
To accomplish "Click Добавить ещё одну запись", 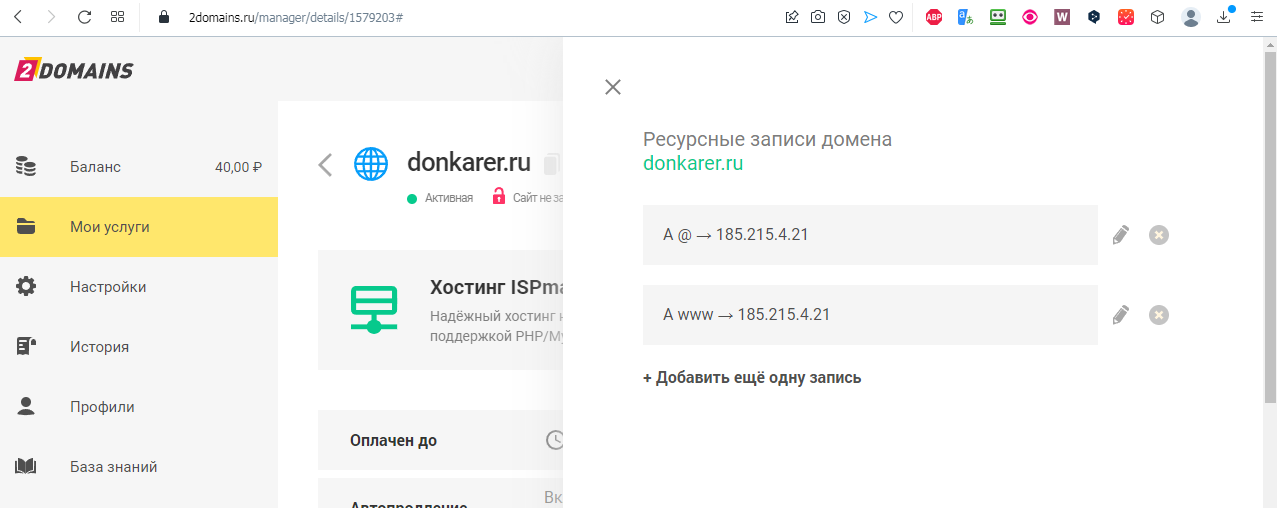I will click(752, 378).
